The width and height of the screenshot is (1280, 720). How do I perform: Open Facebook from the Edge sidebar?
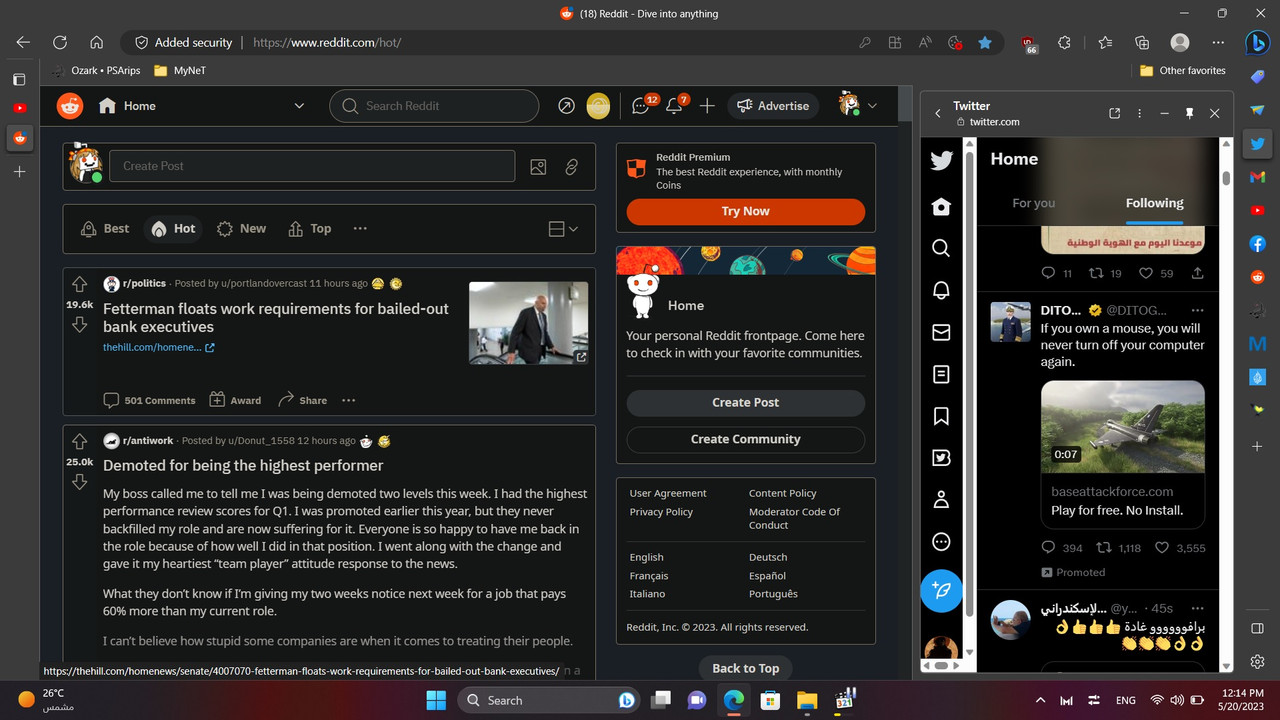click(x=1258, y=243)
